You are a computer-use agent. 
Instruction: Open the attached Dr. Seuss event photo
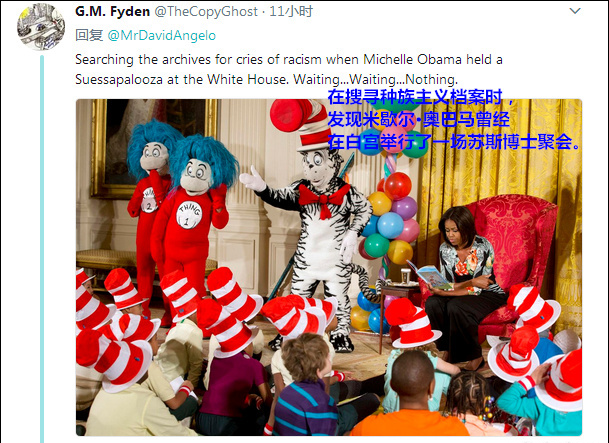click(x=329, y=268)
